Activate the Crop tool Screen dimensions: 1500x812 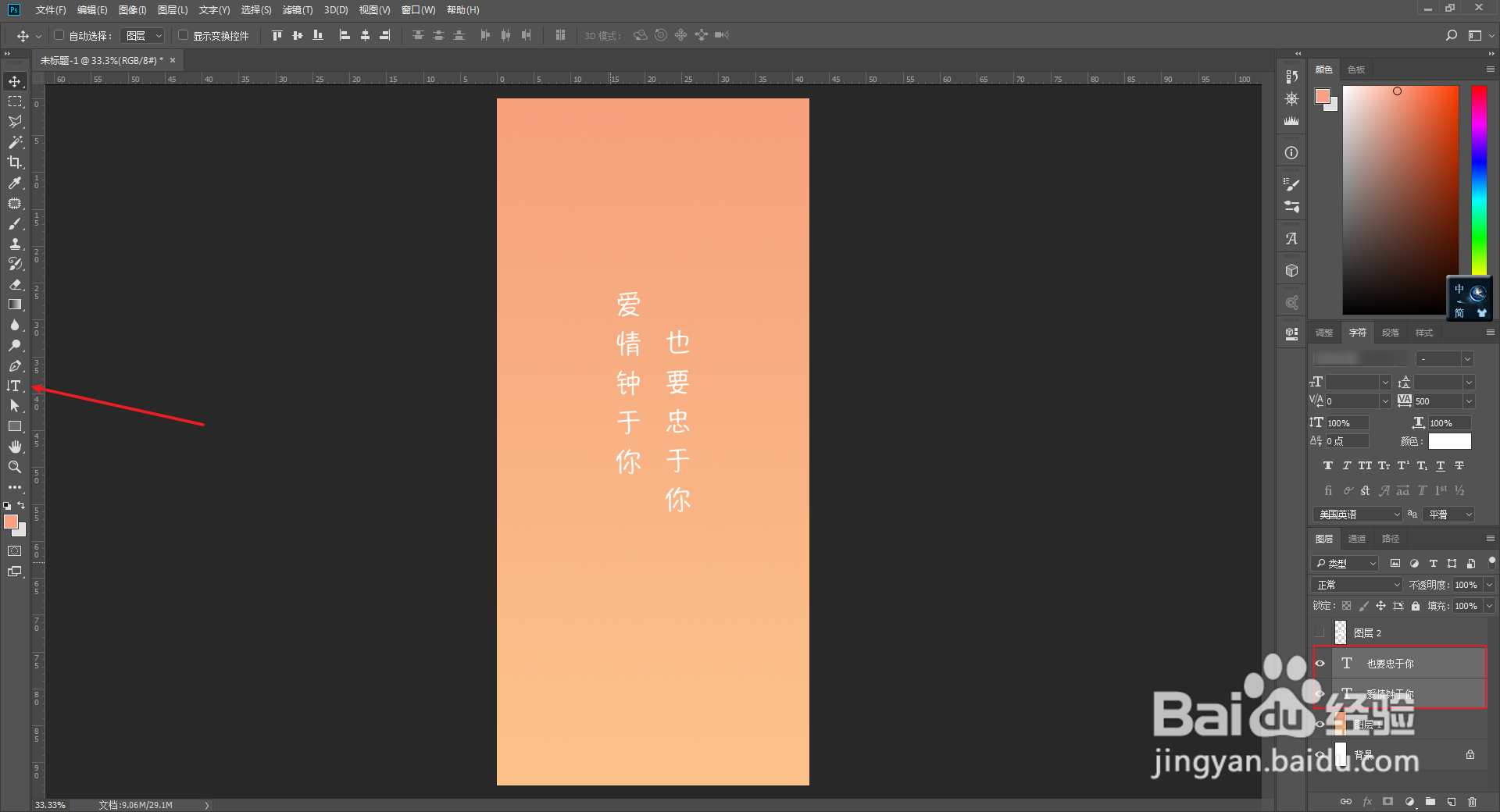point(14,162)
